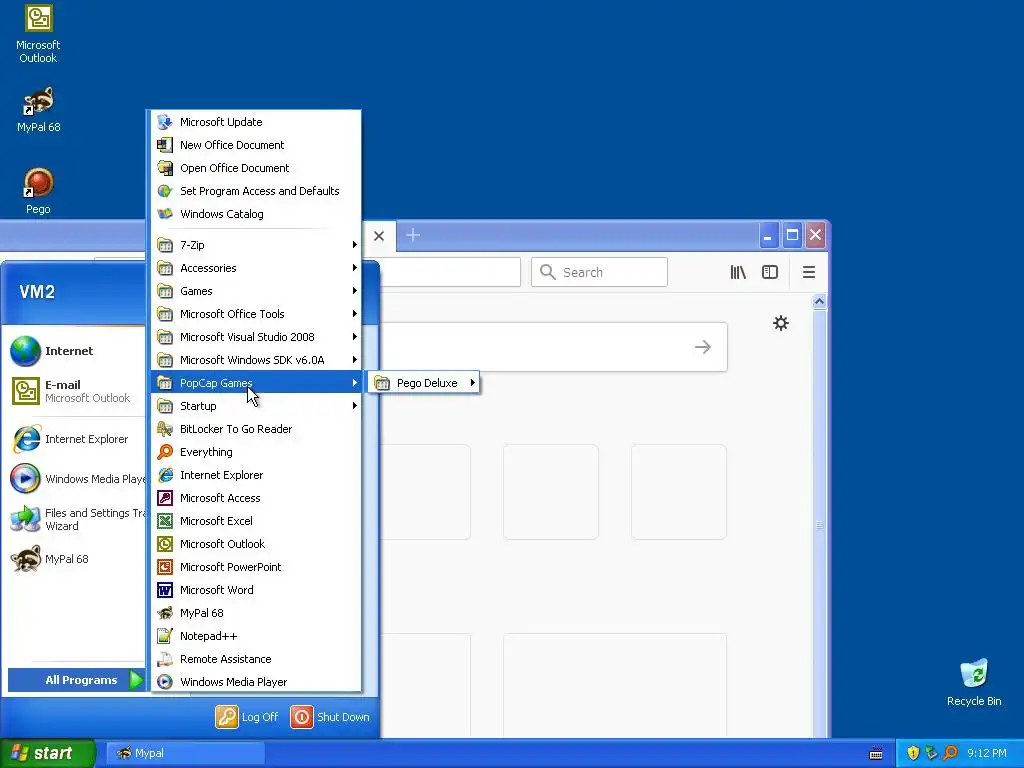Viewport: 1024px width, 768px height.
Task: Toggle the Mypal sidebar icon
Action: click(x=770, y=272)
